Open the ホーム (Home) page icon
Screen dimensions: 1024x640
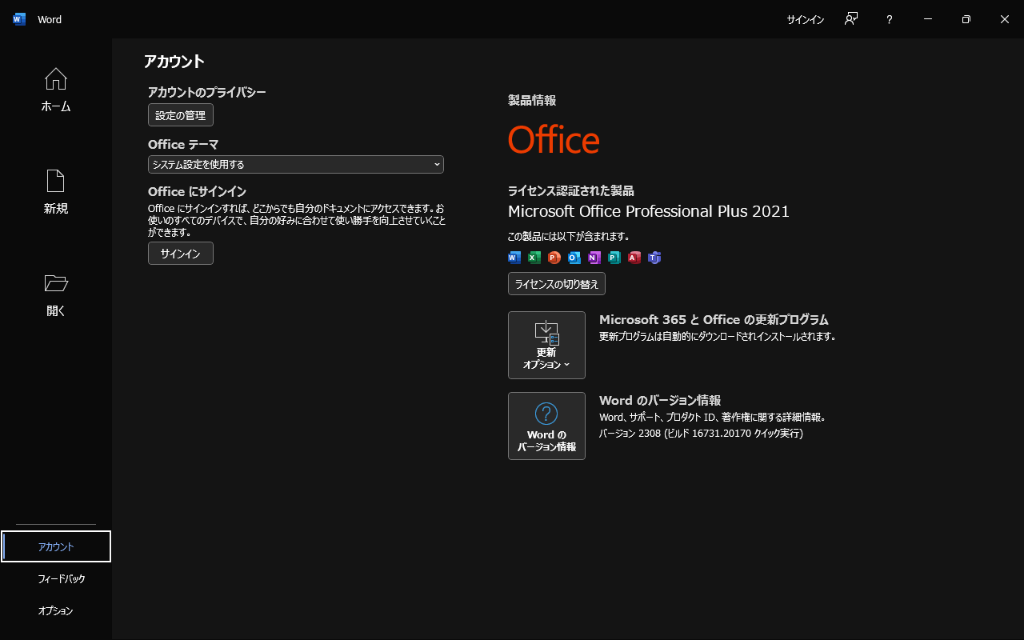coord(56,79)
